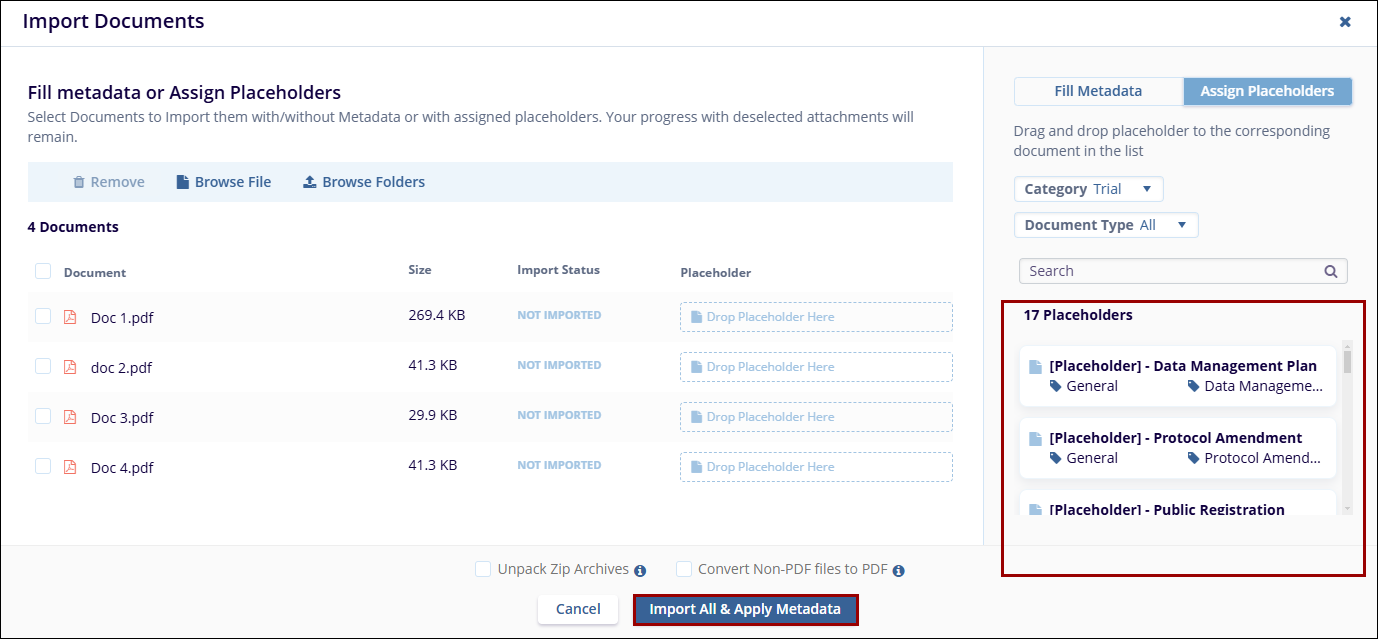Switch to the Fill Metadata tab
Image resolution: width=1378 pixels, height=639 pixels.
[x=1098, y=91]
